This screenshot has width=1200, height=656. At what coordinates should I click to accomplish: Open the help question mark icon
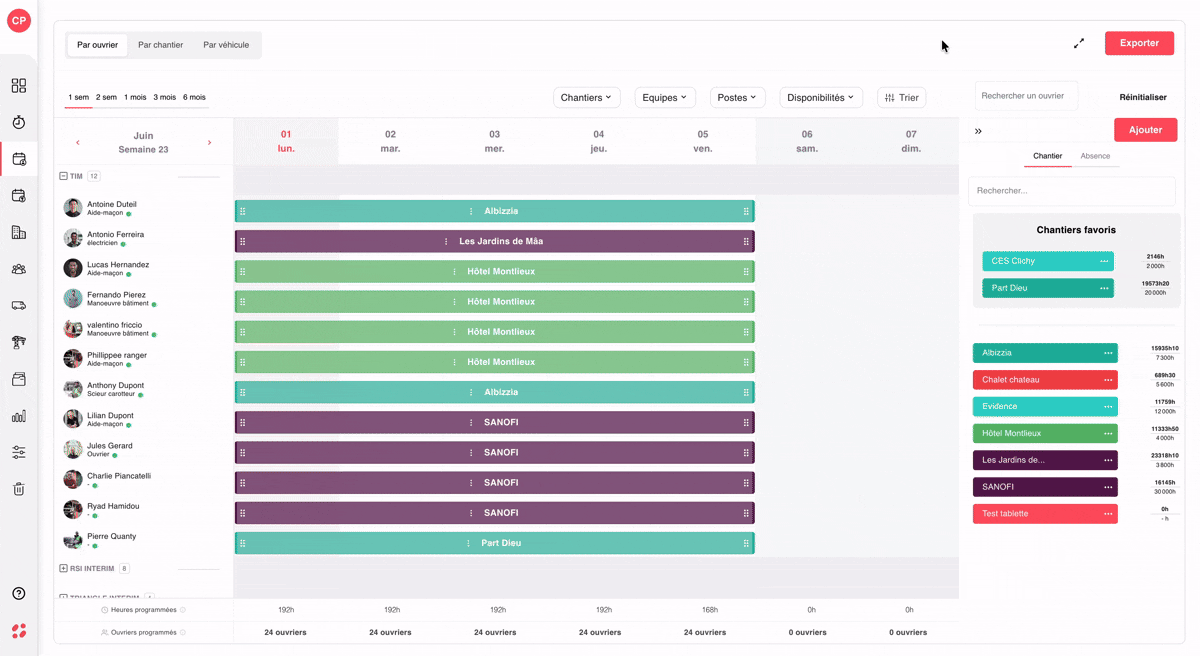[x=19, y=593]
